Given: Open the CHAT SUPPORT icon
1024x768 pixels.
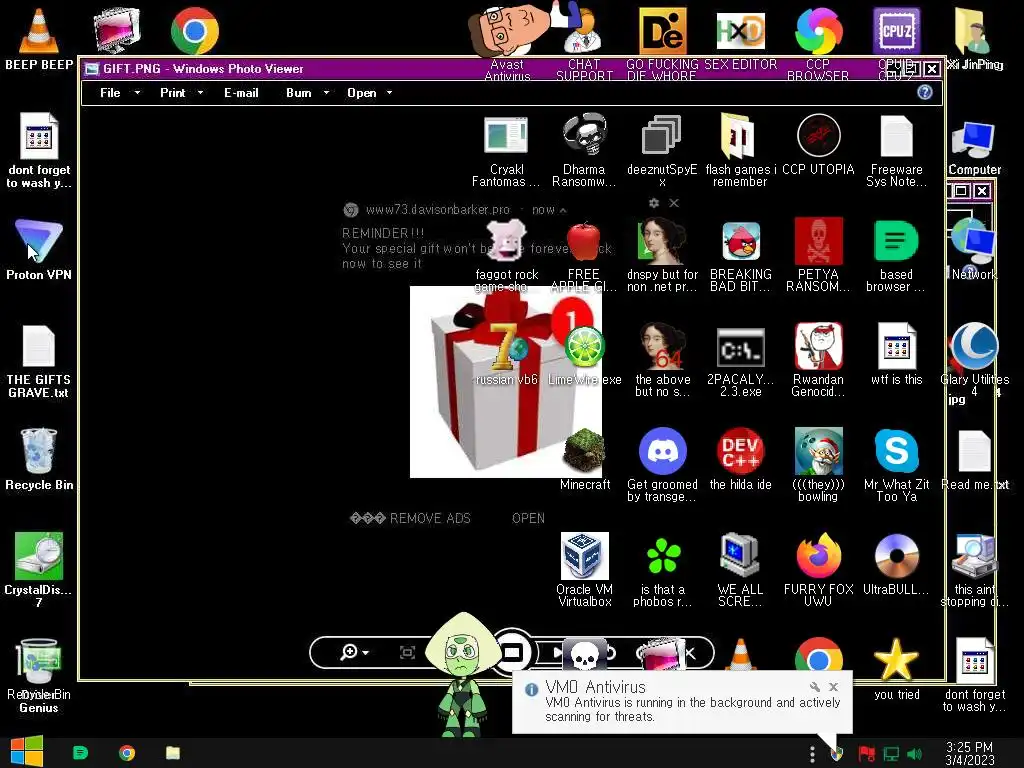Looking at the screenshot, I should tap(584, 31).
